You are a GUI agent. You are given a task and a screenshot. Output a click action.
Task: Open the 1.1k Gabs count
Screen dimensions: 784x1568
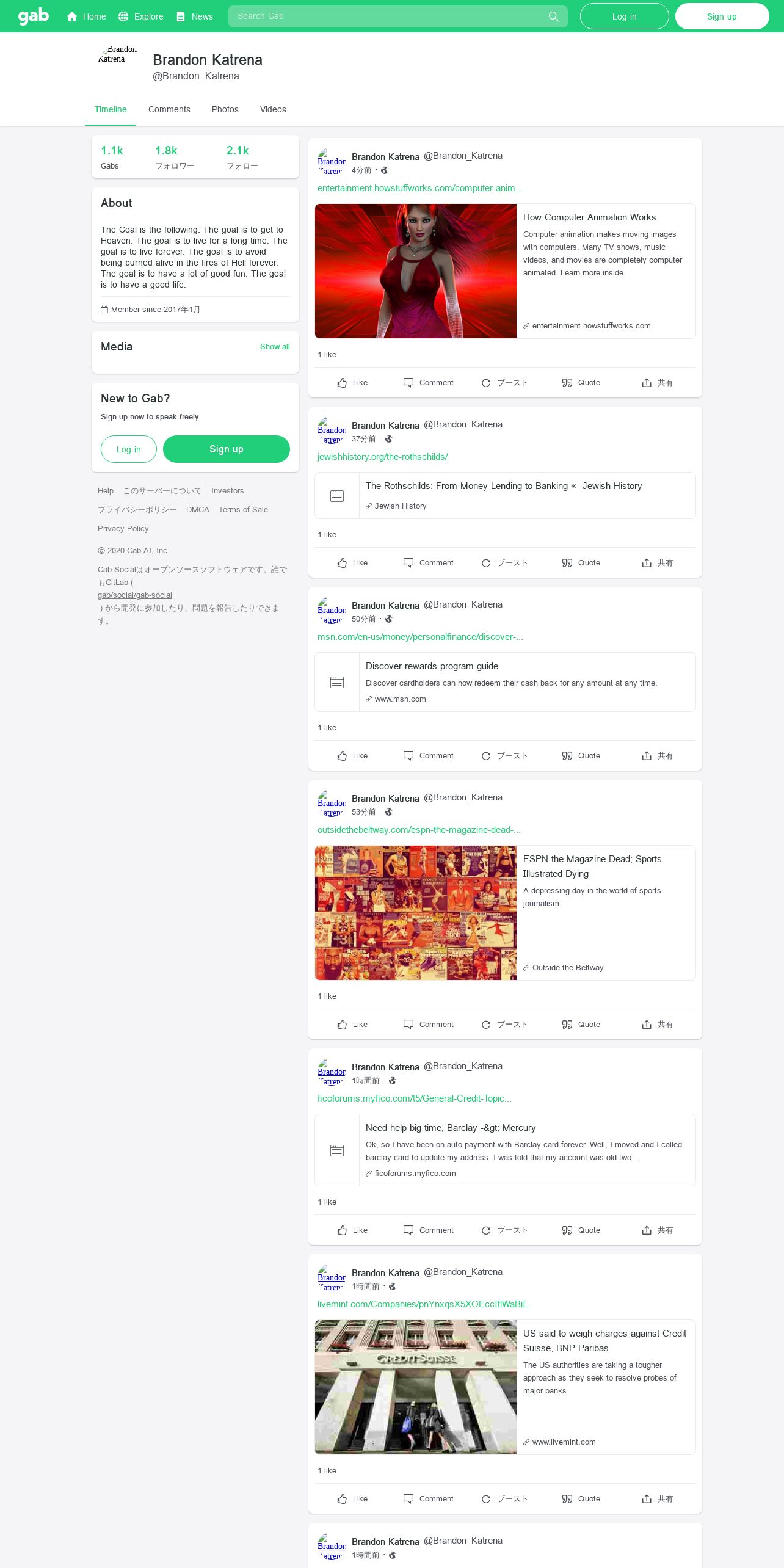coord(112,157)
